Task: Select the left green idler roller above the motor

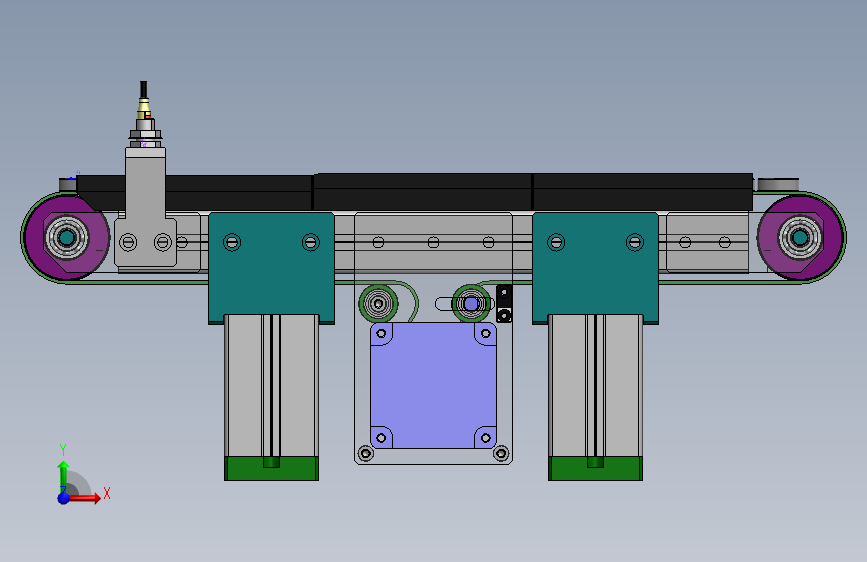Action: click(378, 304)
